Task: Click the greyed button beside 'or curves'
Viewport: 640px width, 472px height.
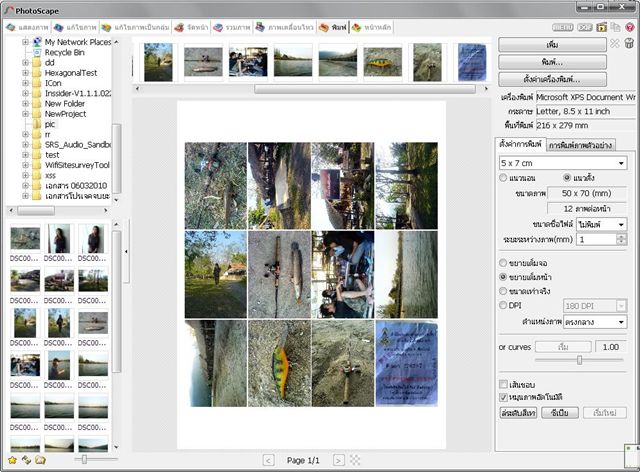Action: pyautogui.click(x=563, y=347)
